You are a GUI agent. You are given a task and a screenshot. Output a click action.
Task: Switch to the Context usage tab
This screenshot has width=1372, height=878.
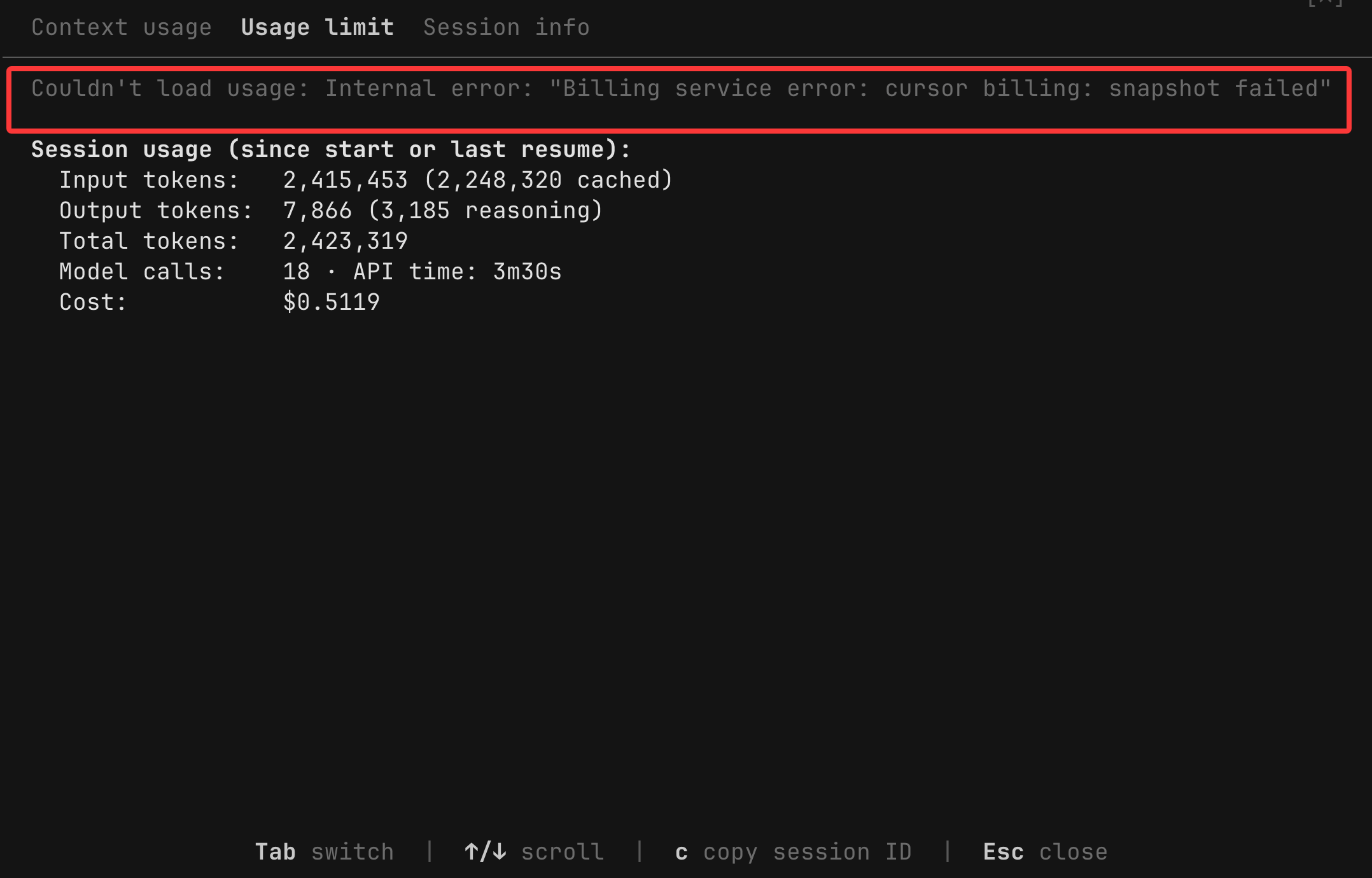(x=122, y=27)
